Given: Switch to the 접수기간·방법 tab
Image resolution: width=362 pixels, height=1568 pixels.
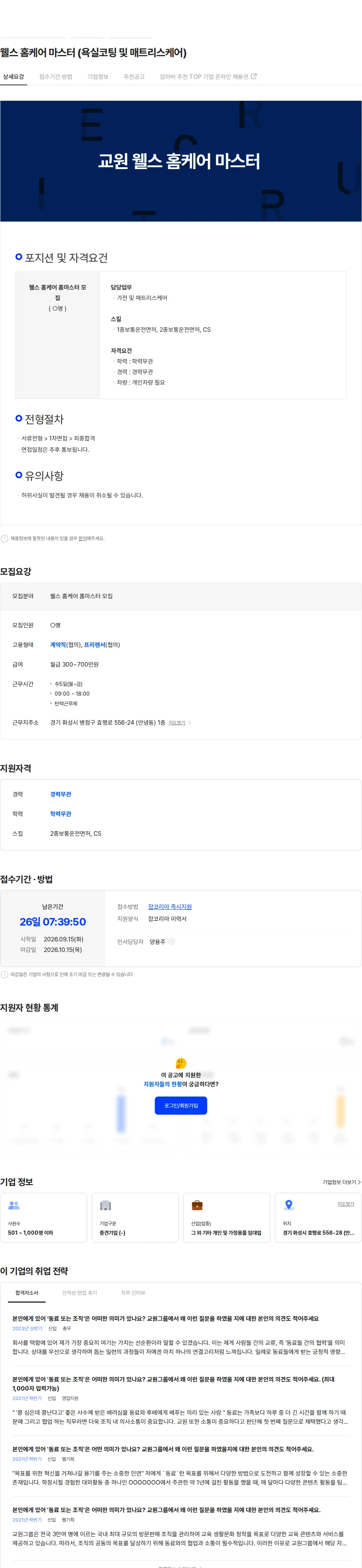Looking at the screenshot, I should (55, 77).
